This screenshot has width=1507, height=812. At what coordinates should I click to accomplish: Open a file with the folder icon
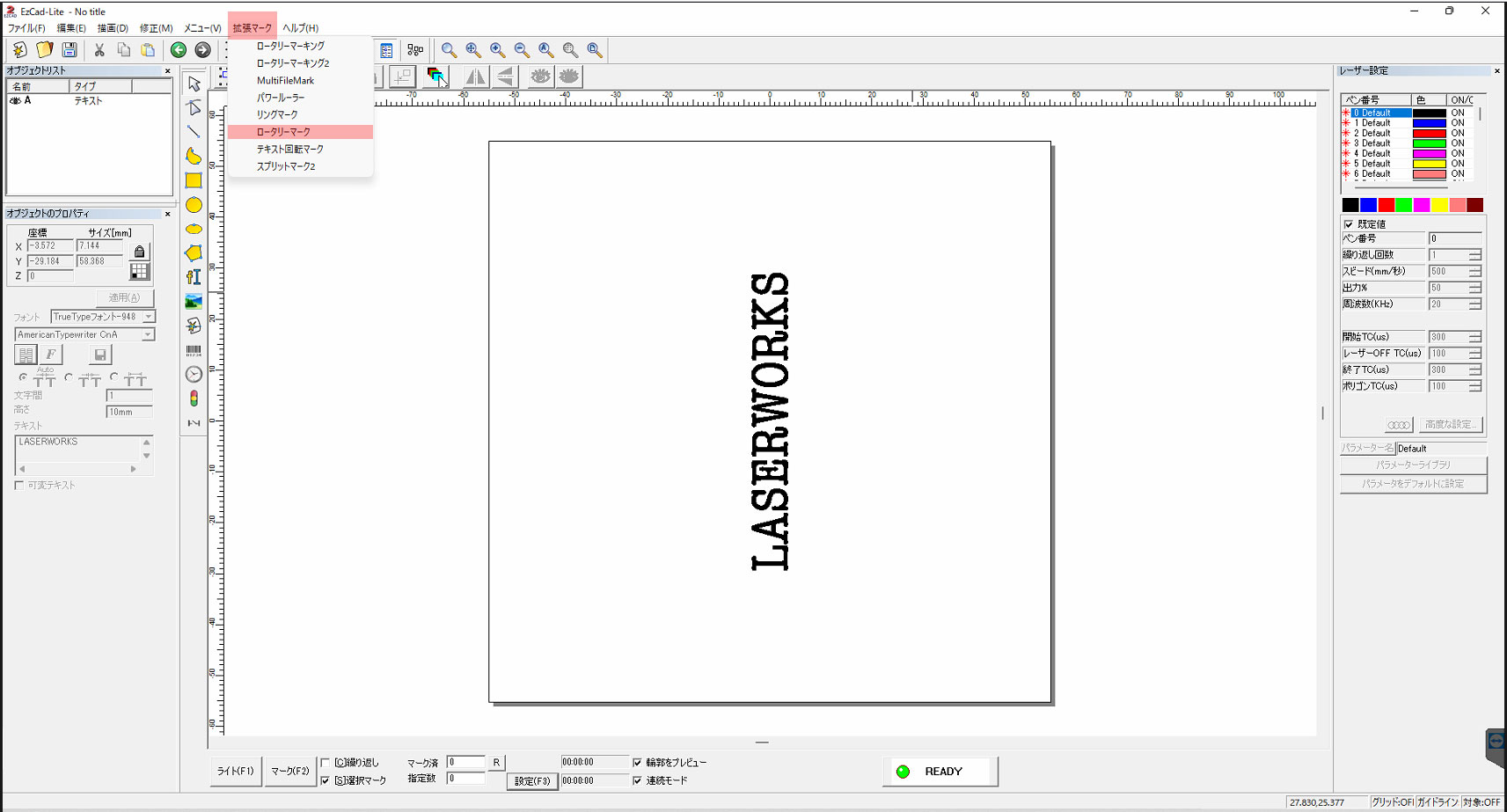[44, 50]
